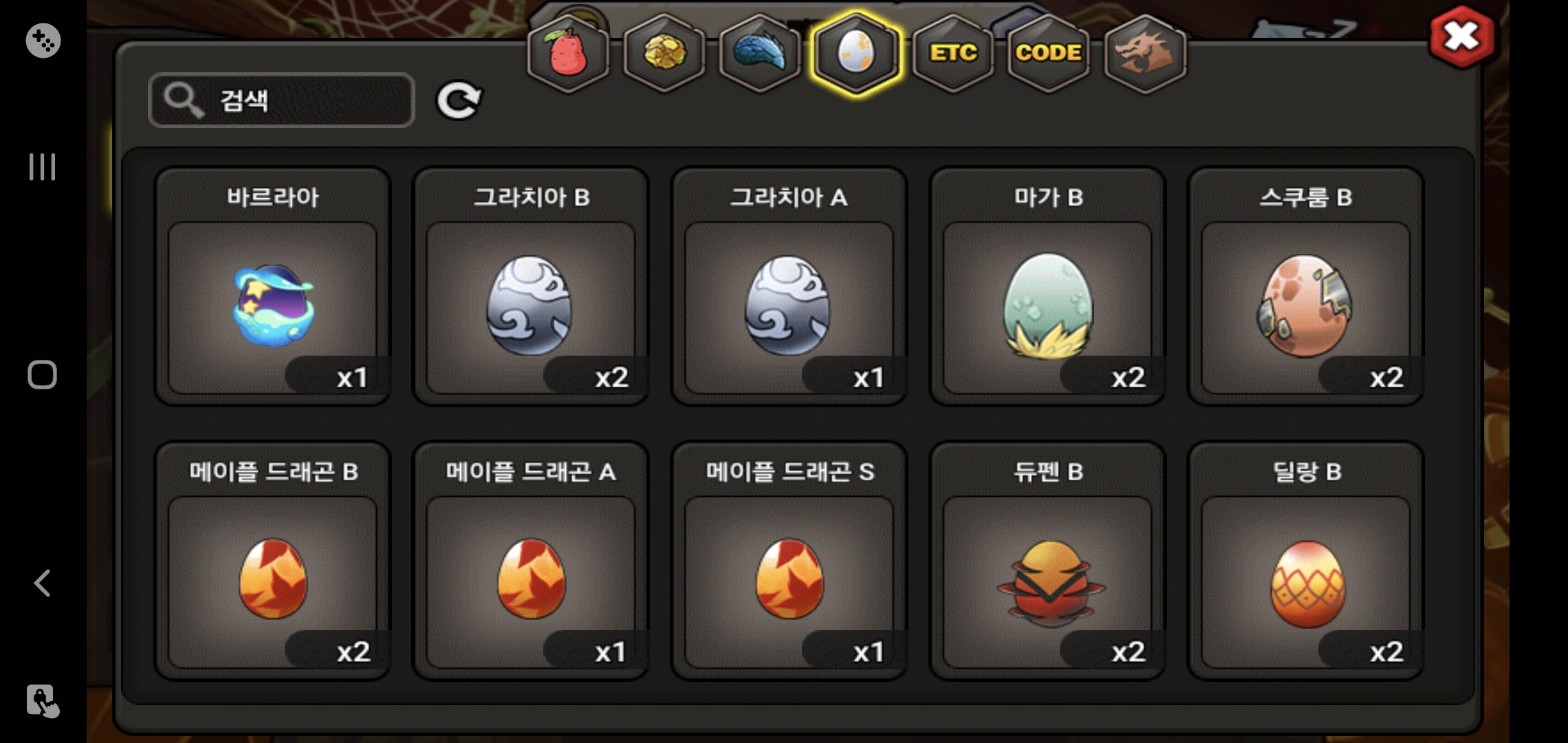Choose the 그라치아 A egg
The image size is (1568, 743).
click(789, 286)
